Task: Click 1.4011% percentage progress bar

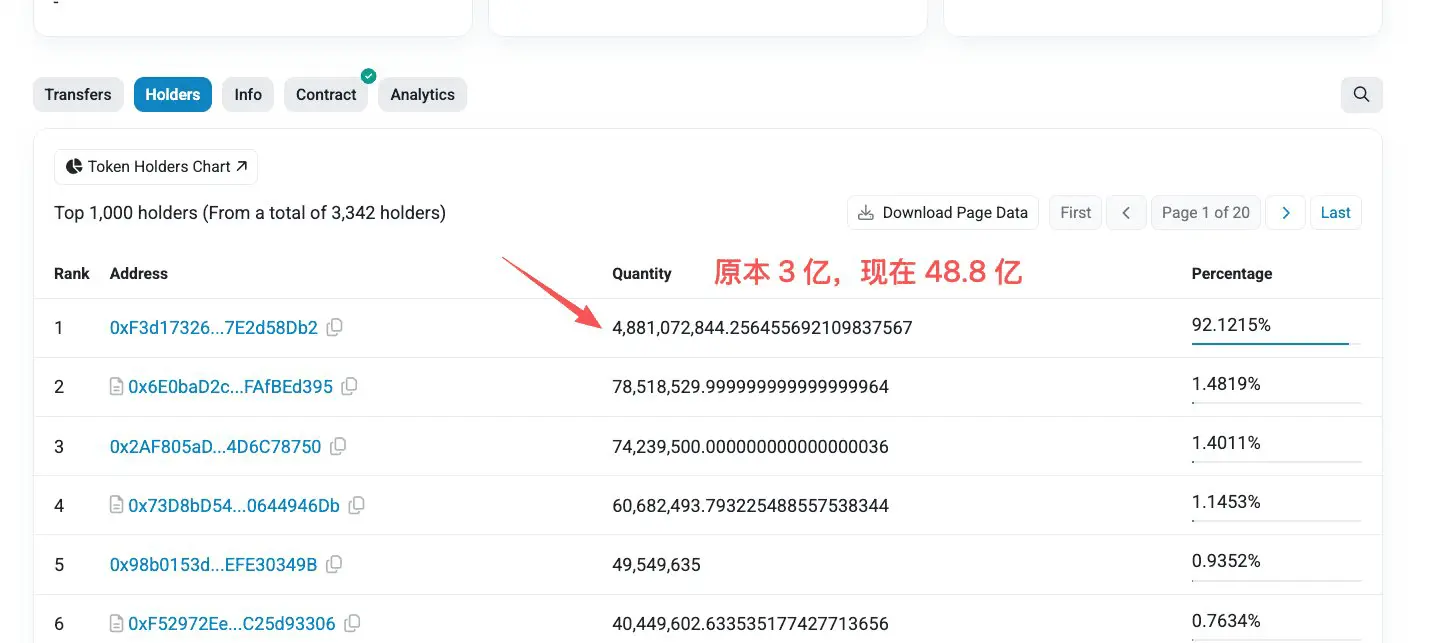Action: (1276, 461)
